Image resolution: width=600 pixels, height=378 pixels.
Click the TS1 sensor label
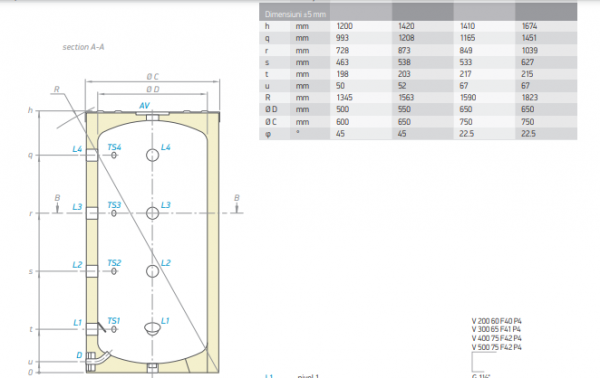coord(114,321)
